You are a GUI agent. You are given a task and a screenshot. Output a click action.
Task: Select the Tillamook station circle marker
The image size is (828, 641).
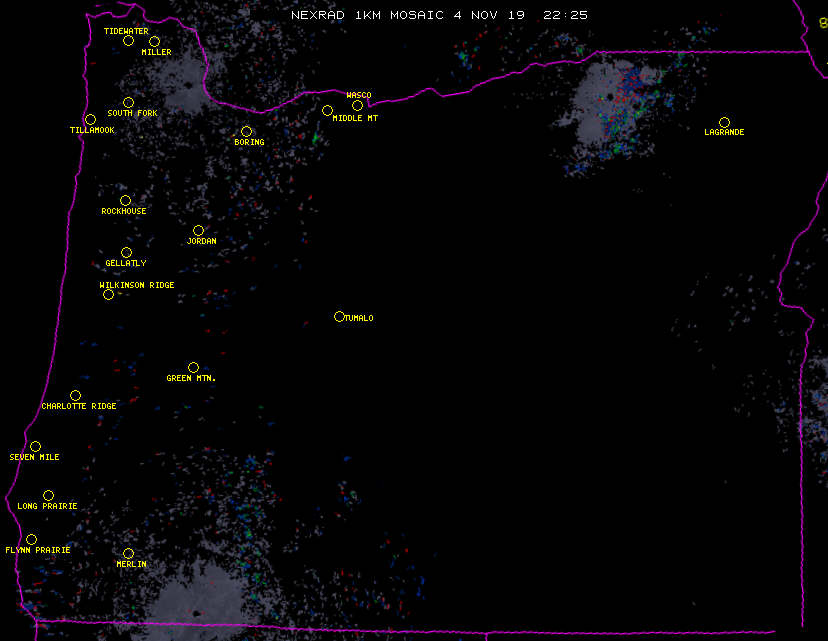click(90, 120)
